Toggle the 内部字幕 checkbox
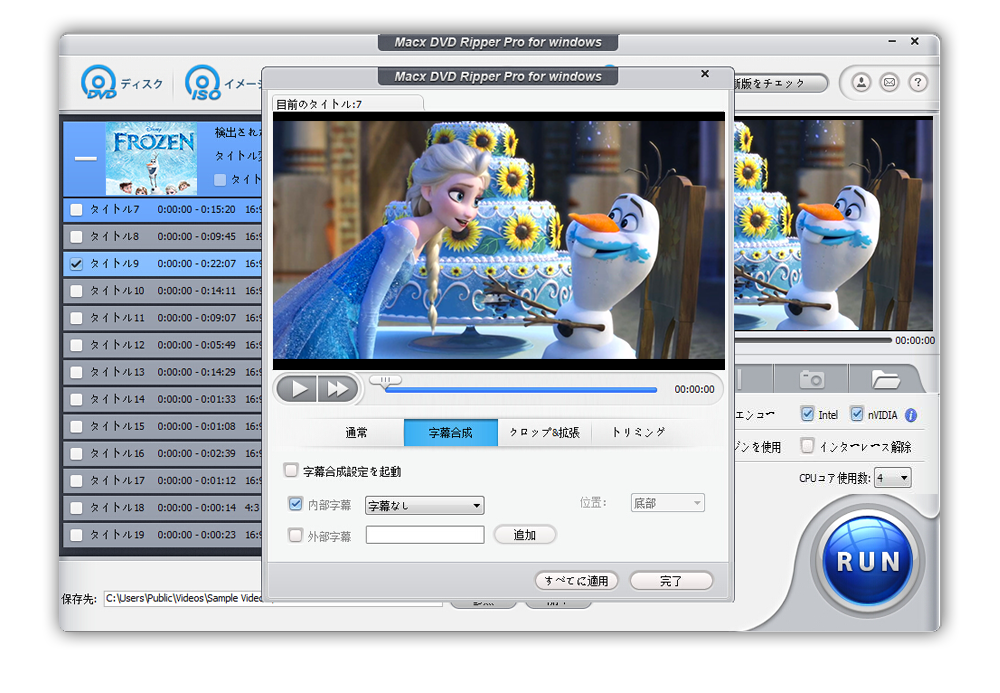 (x=295, y=504)
